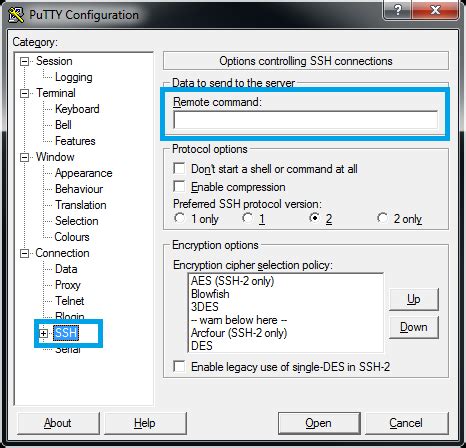Open the Proxy category

68,285
